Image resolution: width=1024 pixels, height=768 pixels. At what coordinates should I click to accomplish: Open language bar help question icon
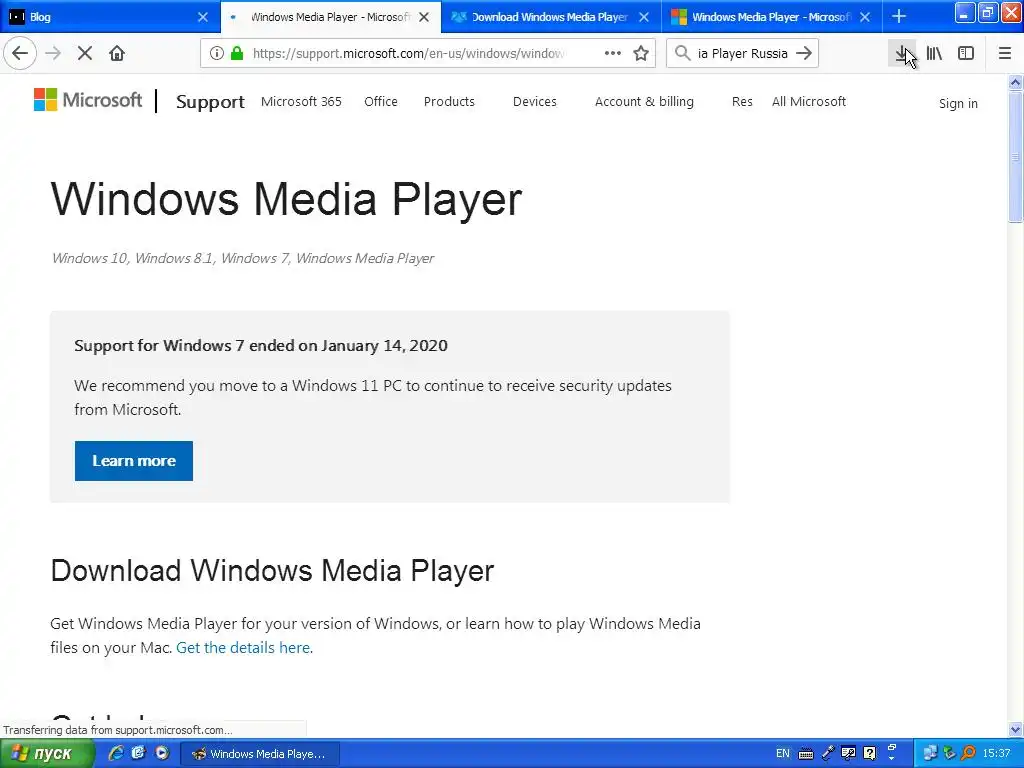coord(869,754)
